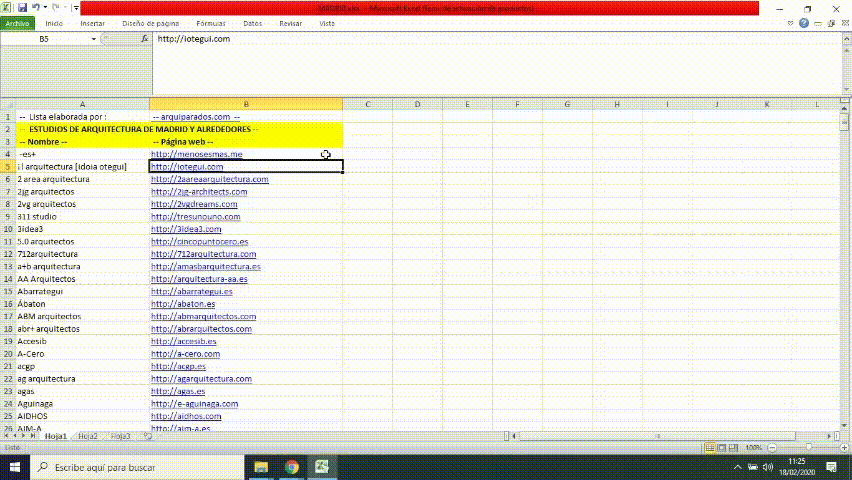Select row 5 header
The height and width of the screenshot is (480, 852).
pos(8,167)
